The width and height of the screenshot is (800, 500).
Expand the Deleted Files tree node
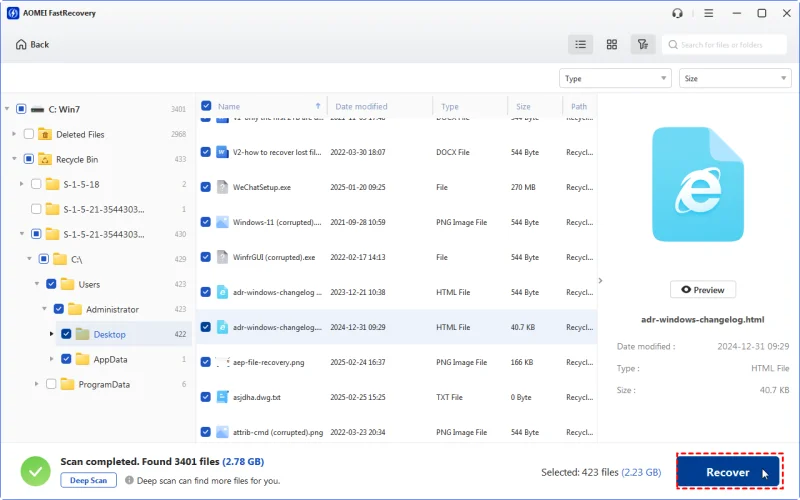pyautogui.click(x=14, y=134)
